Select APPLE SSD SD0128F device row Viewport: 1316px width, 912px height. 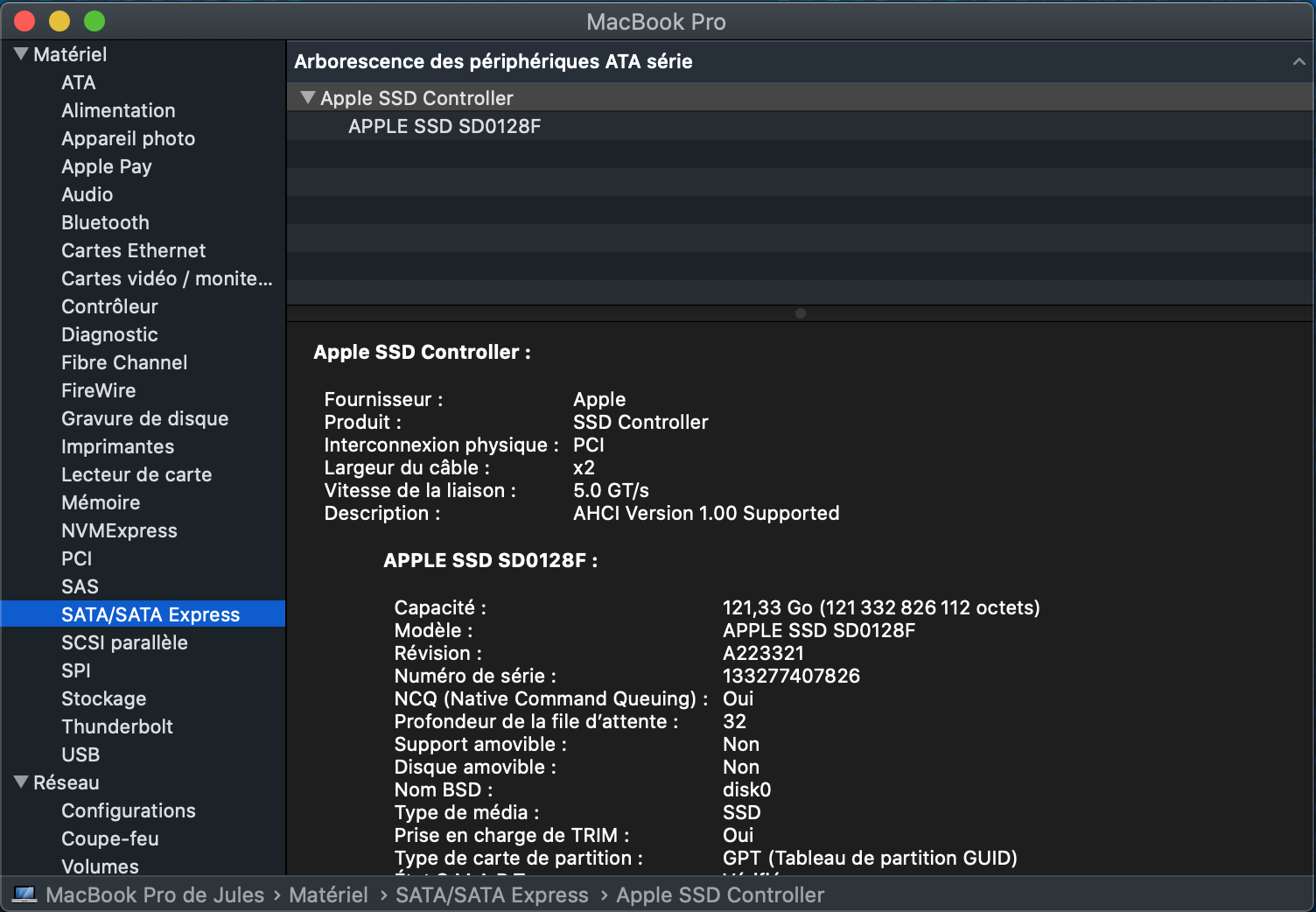[444, 126]
